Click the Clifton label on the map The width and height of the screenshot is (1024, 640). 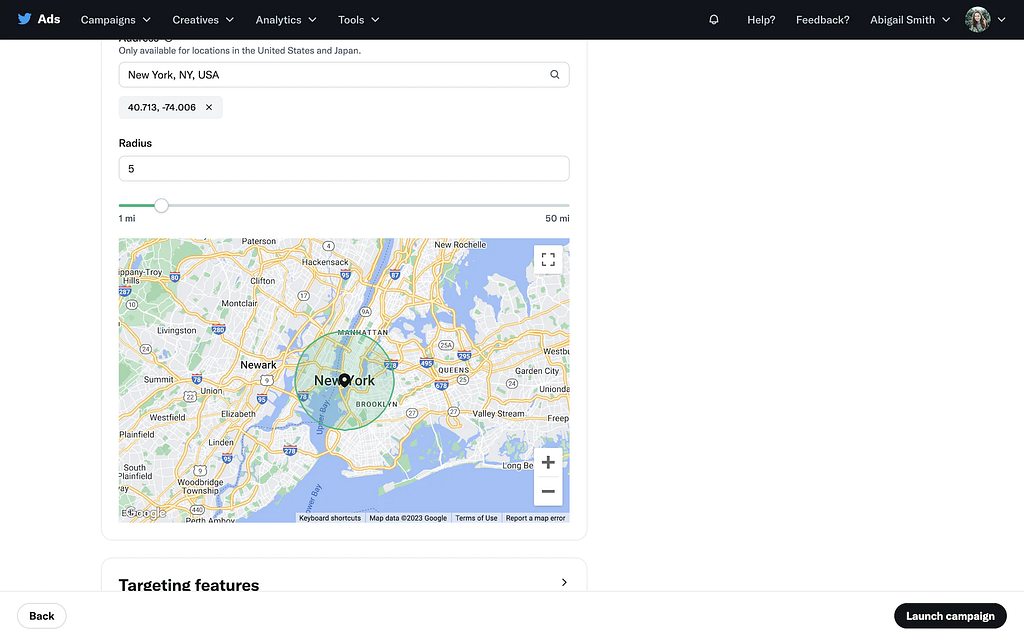click(x=263, y=281)
